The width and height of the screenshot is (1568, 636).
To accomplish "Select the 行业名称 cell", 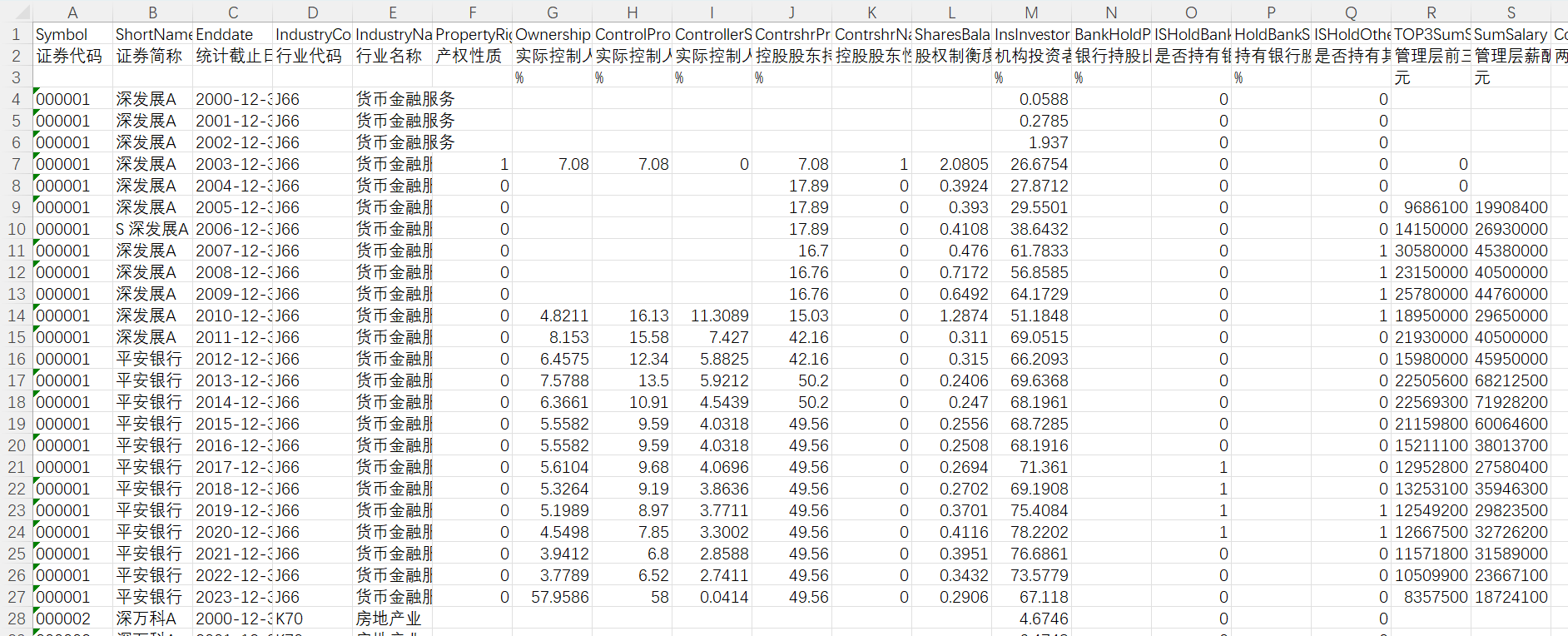I will click(392, 56).
